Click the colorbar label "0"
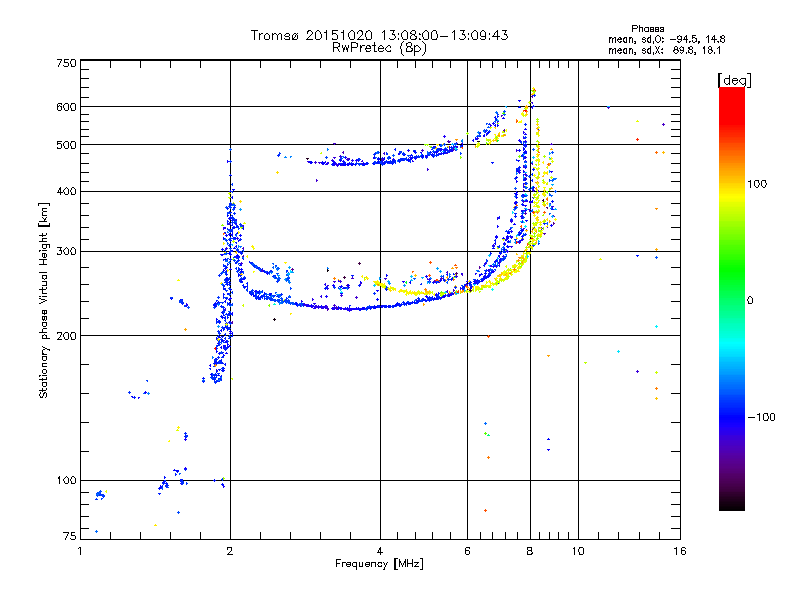Image resolution: width=800 pixels, height=600 pixels. click(x=750, y=301)
